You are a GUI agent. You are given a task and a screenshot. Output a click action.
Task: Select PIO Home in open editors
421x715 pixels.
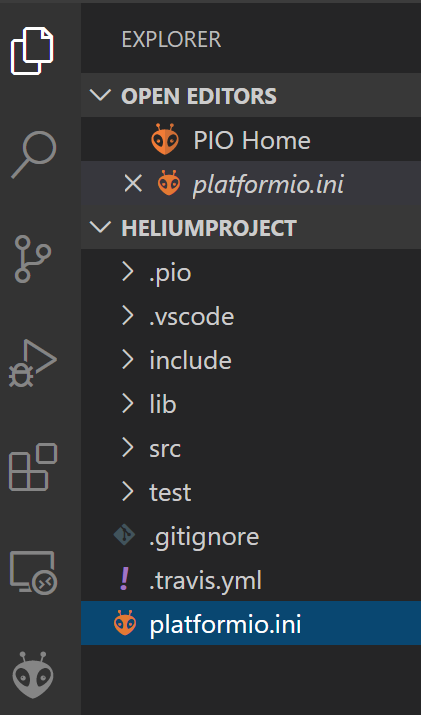[251, 140]
